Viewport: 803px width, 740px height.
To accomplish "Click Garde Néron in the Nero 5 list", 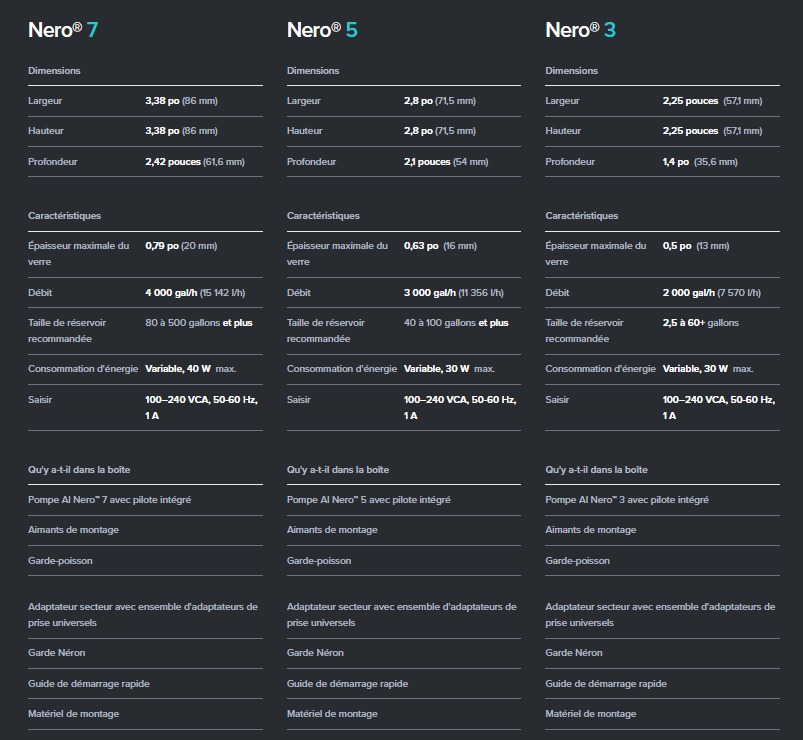I will (x=315, y=653).
